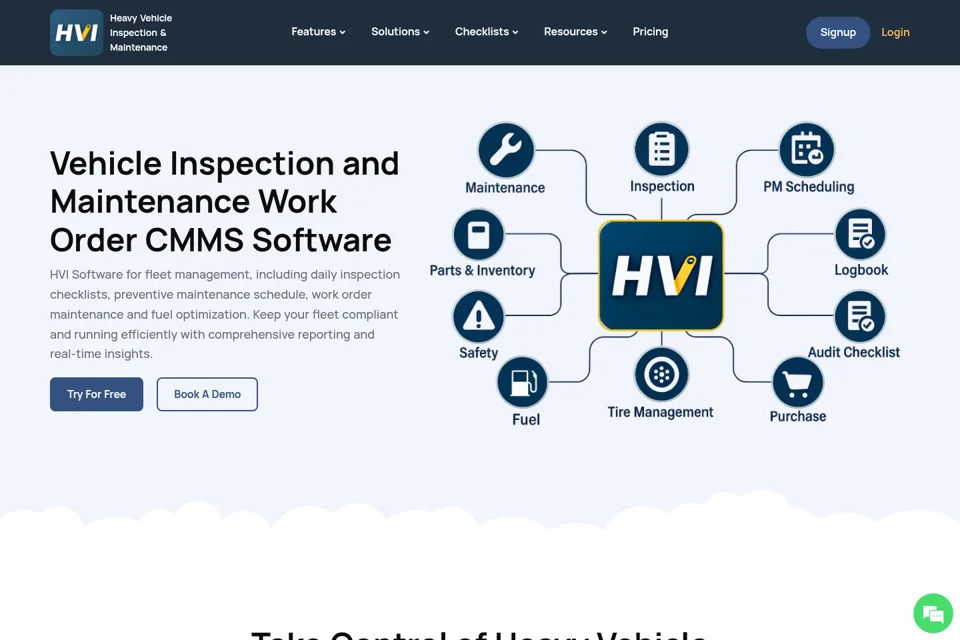Click the Inspection clipboard icon
960x640 pixels.
tap(662, 149)
